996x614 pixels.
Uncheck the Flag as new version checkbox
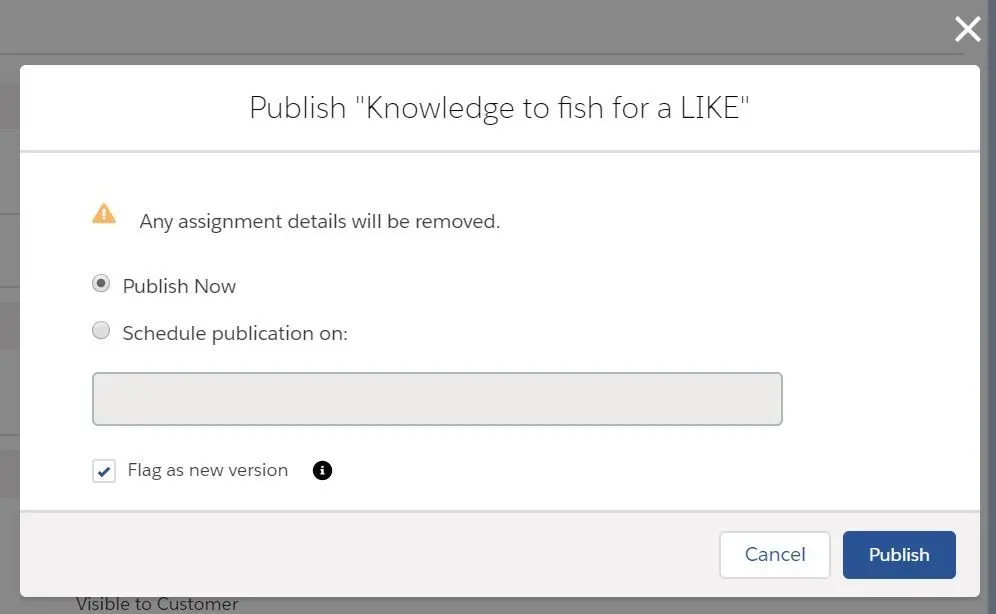pyautogui.click(x=104, y=471)
